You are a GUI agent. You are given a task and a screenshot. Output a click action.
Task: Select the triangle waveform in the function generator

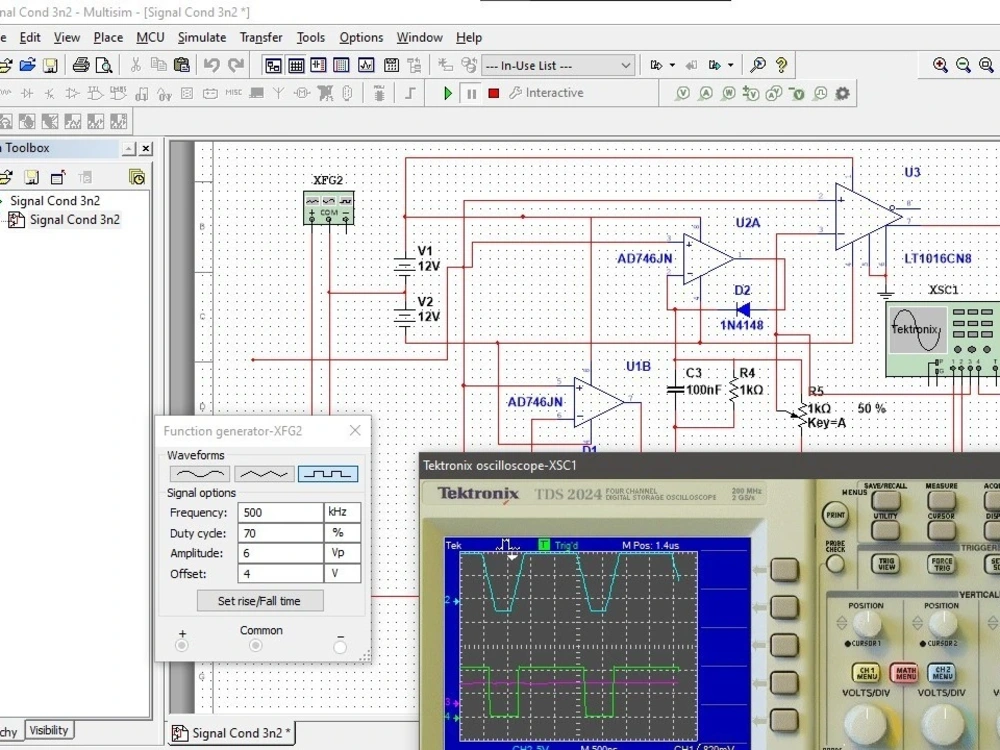click(x=263, y=473)
